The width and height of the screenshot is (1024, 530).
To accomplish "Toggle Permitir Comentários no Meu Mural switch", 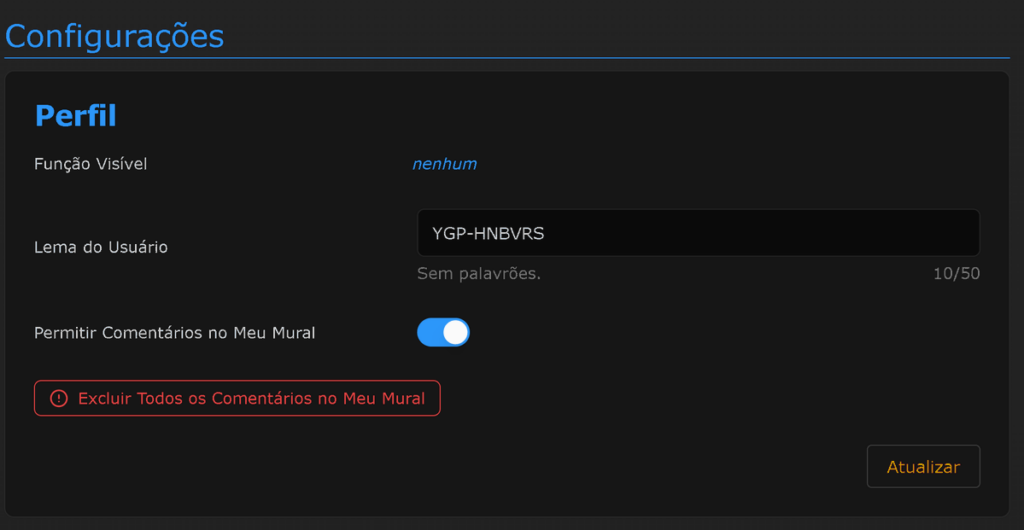I will [x=443, y=333].
